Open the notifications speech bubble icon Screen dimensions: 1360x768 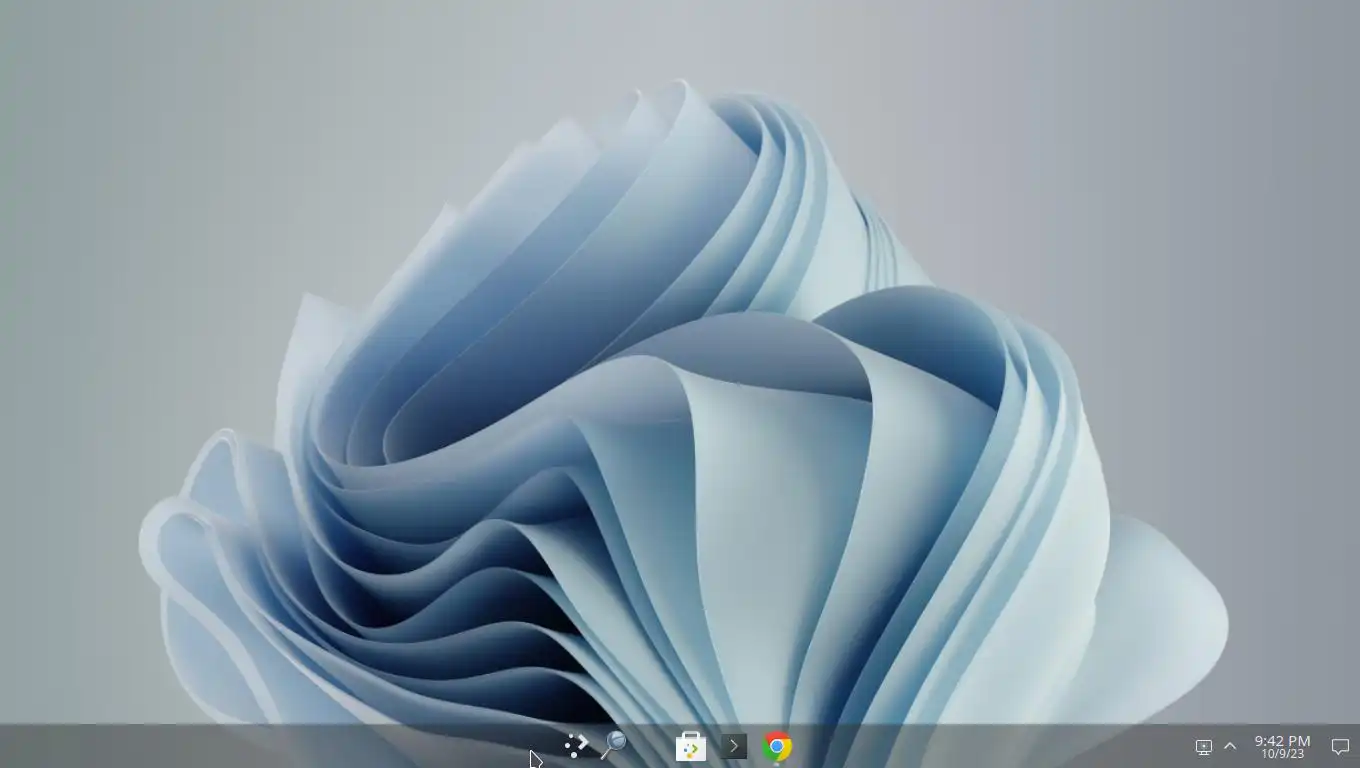tap(1340, 746)
